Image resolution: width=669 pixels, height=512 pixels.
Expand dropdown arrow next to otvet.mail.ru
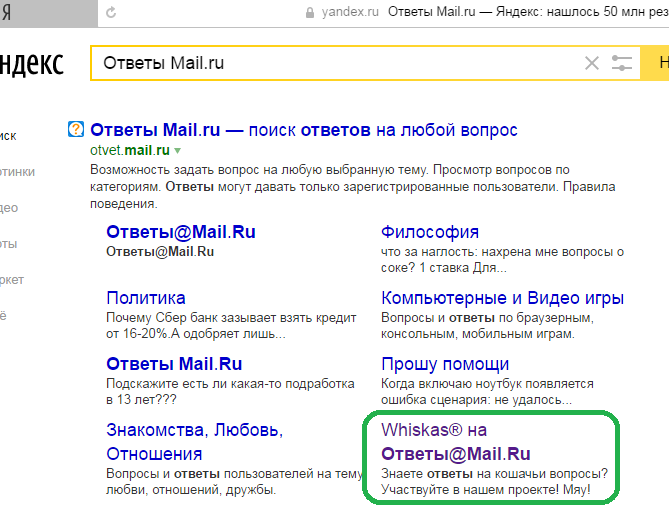(177, 151)
